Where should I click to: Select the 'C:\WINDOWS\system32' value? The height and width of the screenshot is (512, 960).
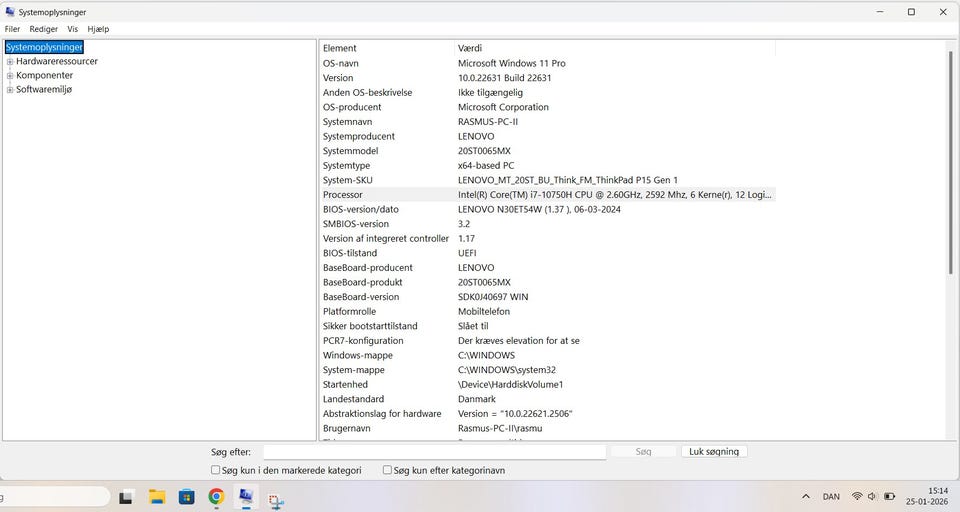pos(507,370)
